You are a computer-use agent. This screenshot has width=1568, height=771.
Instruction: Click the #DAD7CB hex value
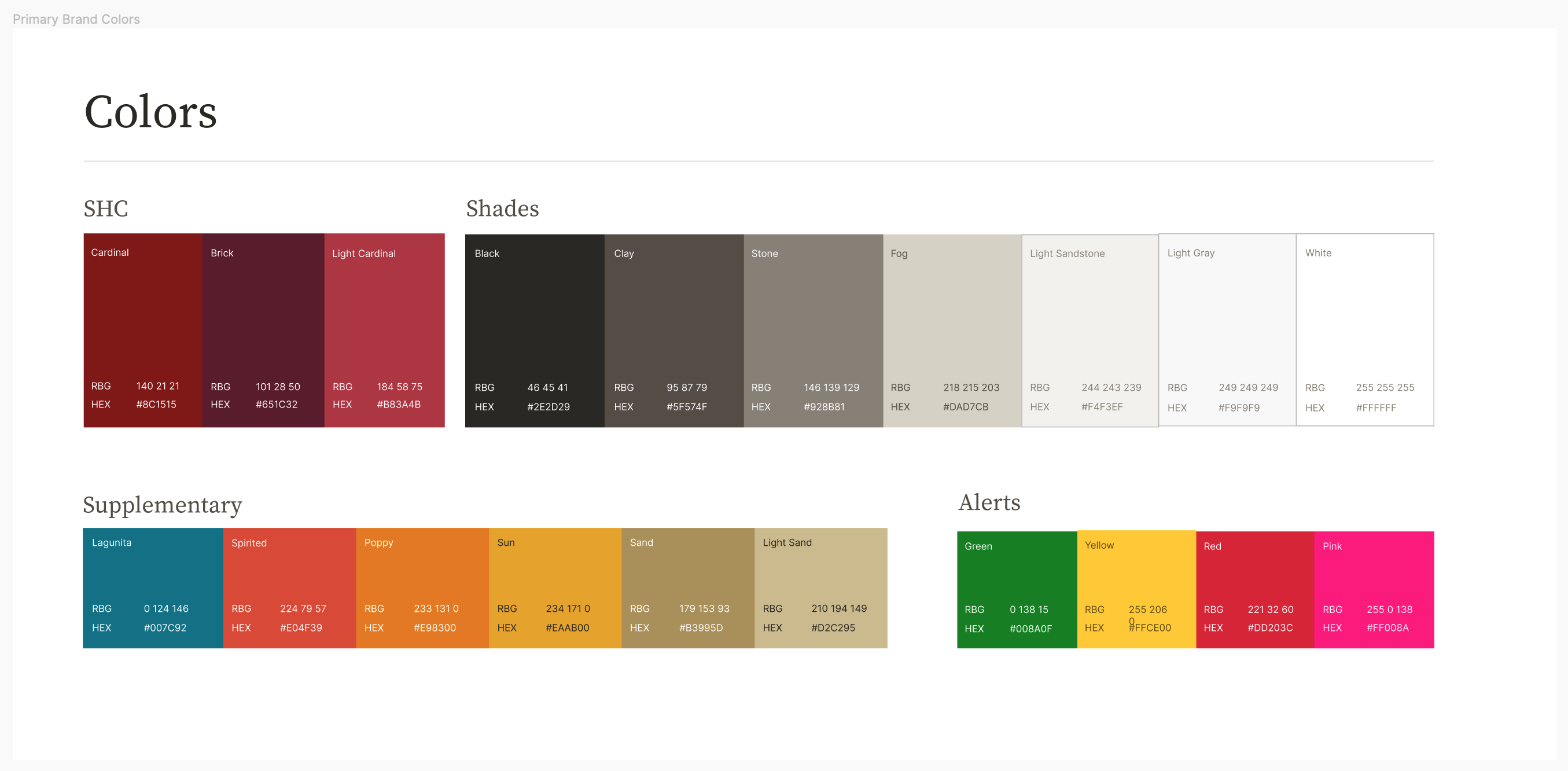966,407
